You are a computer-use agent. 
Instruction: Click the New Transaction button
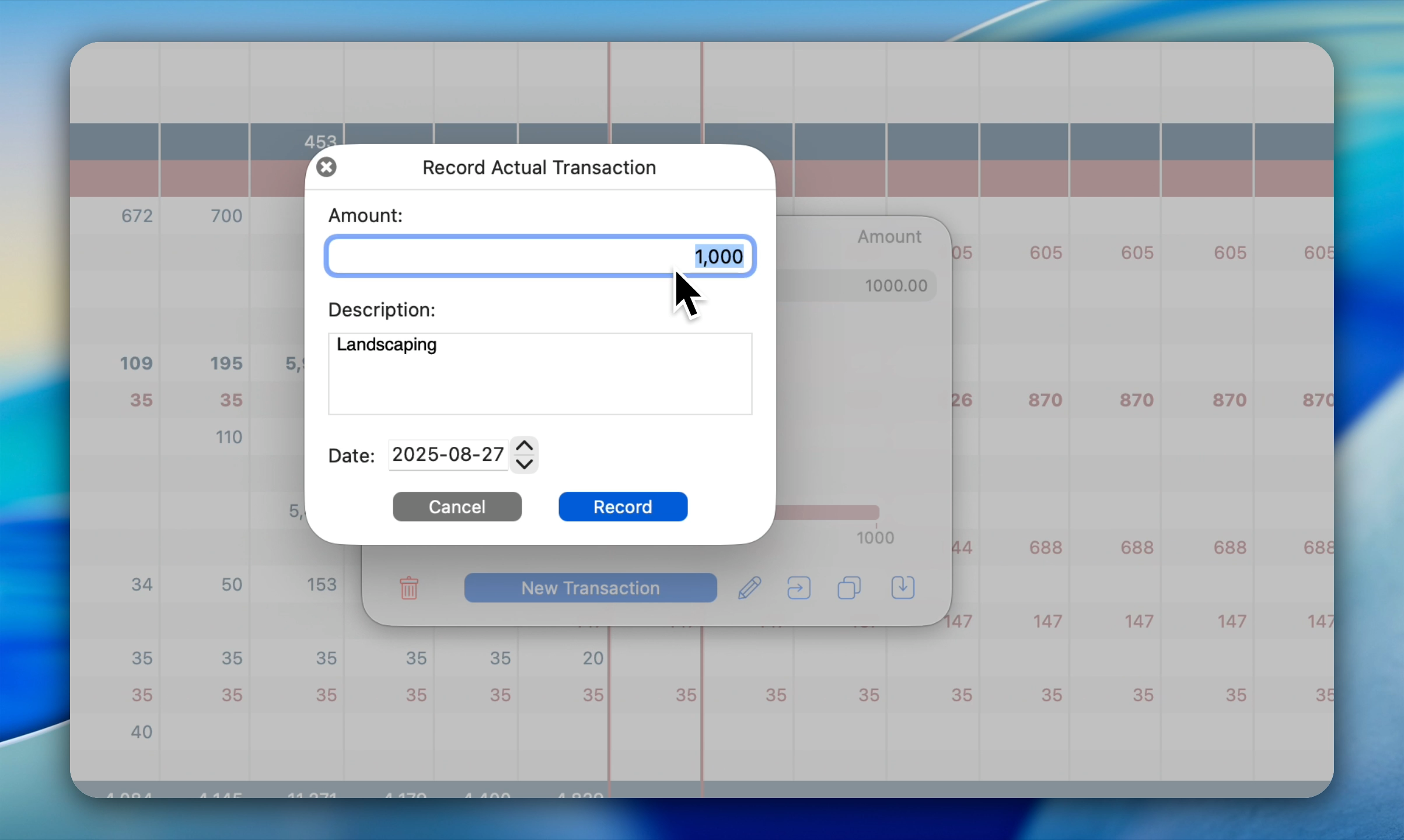(590, 587)
